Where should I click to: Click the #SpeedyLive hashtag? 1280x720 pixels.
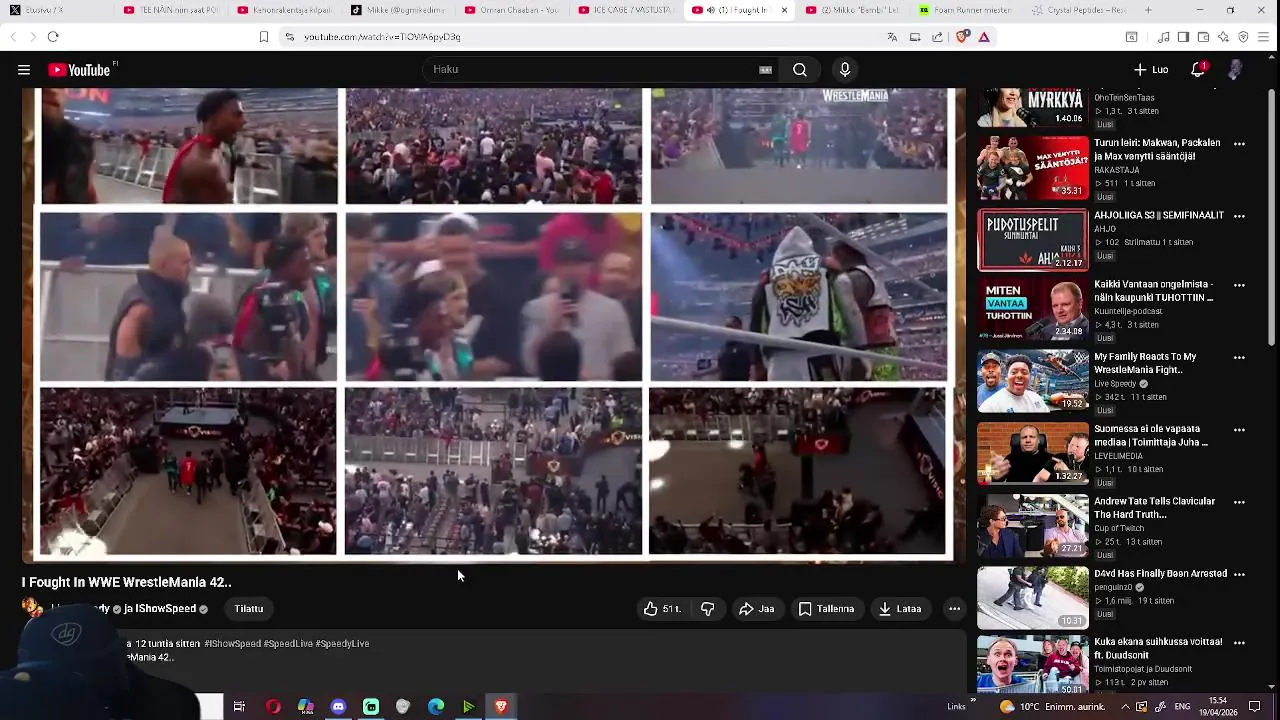pyautogui.click(x=342, y=644)
